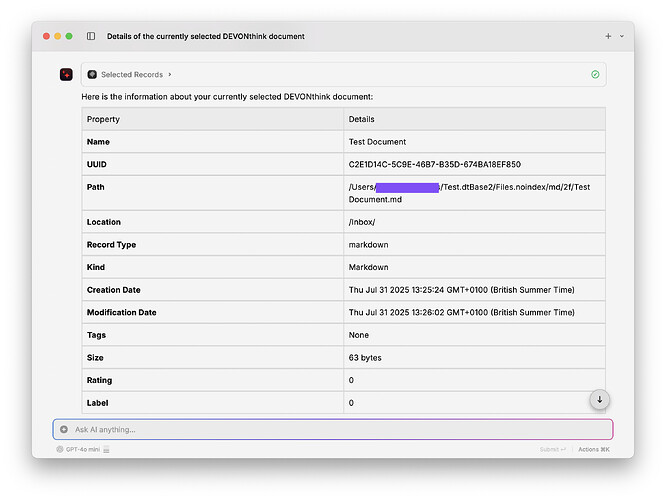Screen dimensions: 665x500
Task: Click the Details column header
Action: pos(361,119)
